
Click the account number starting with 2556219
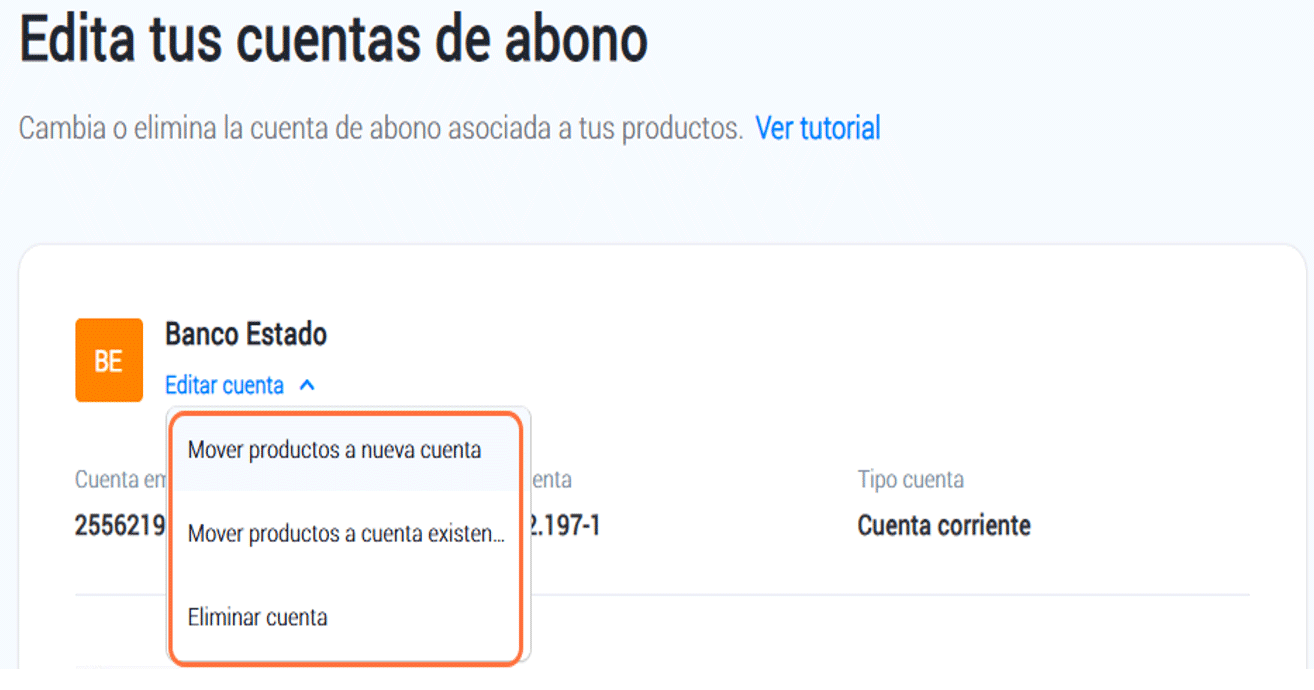click(x=119, y=525)
